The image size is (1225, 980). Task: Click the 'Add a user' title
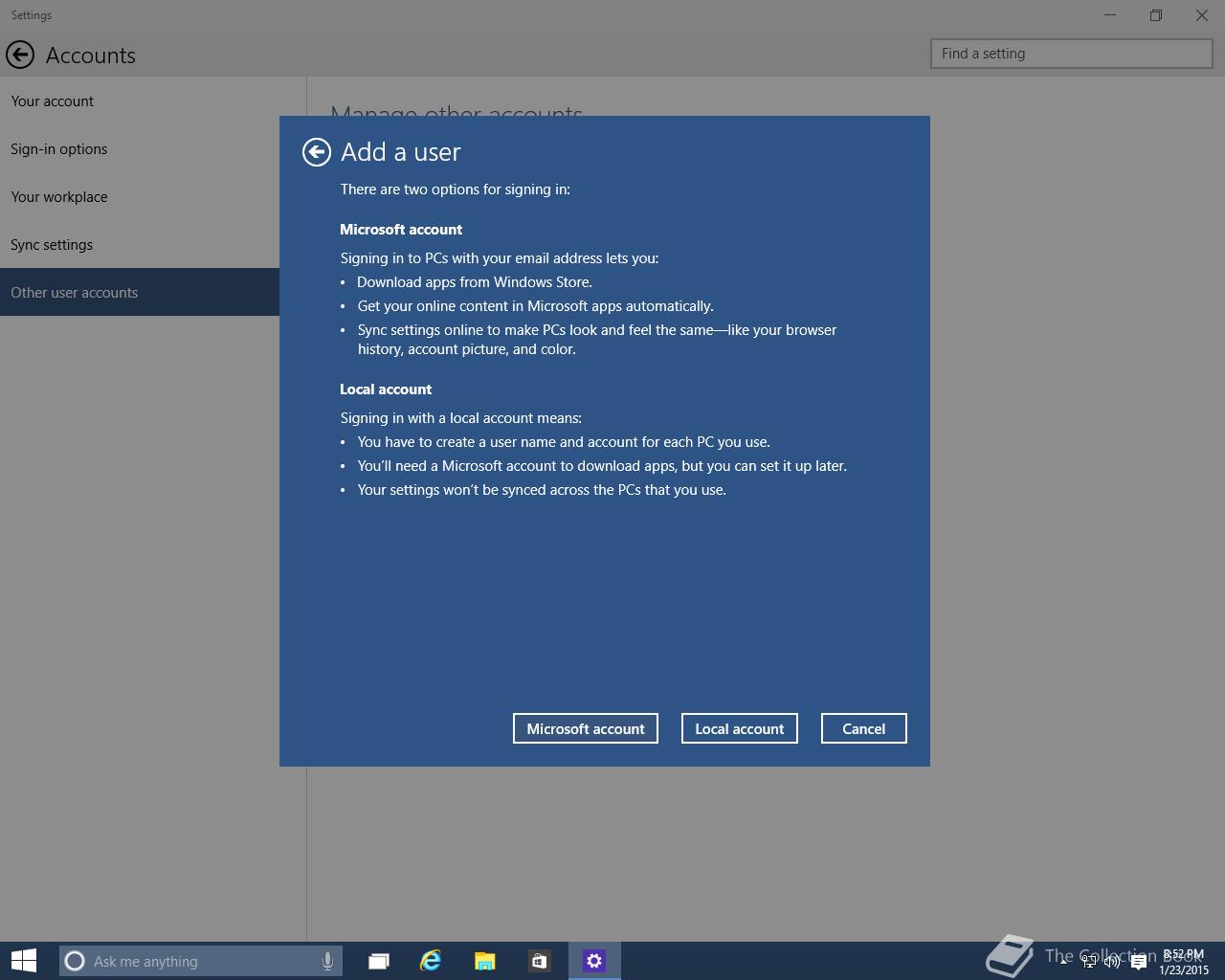tap(401, 152)
